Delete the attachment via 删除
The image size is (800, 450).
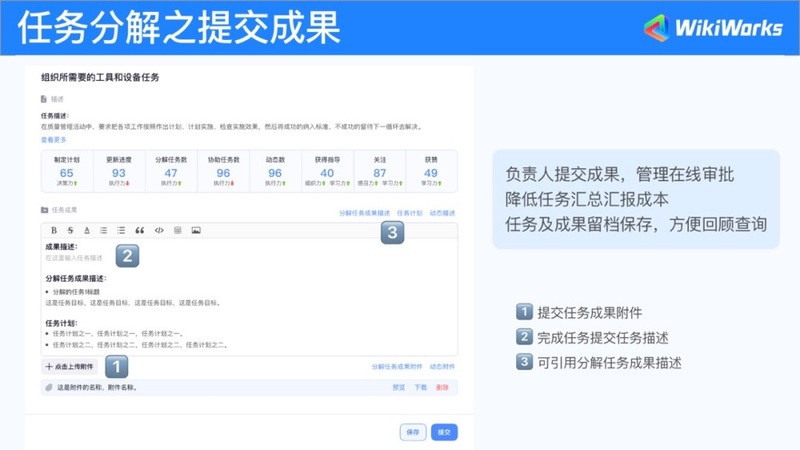[x=442, y=387]
